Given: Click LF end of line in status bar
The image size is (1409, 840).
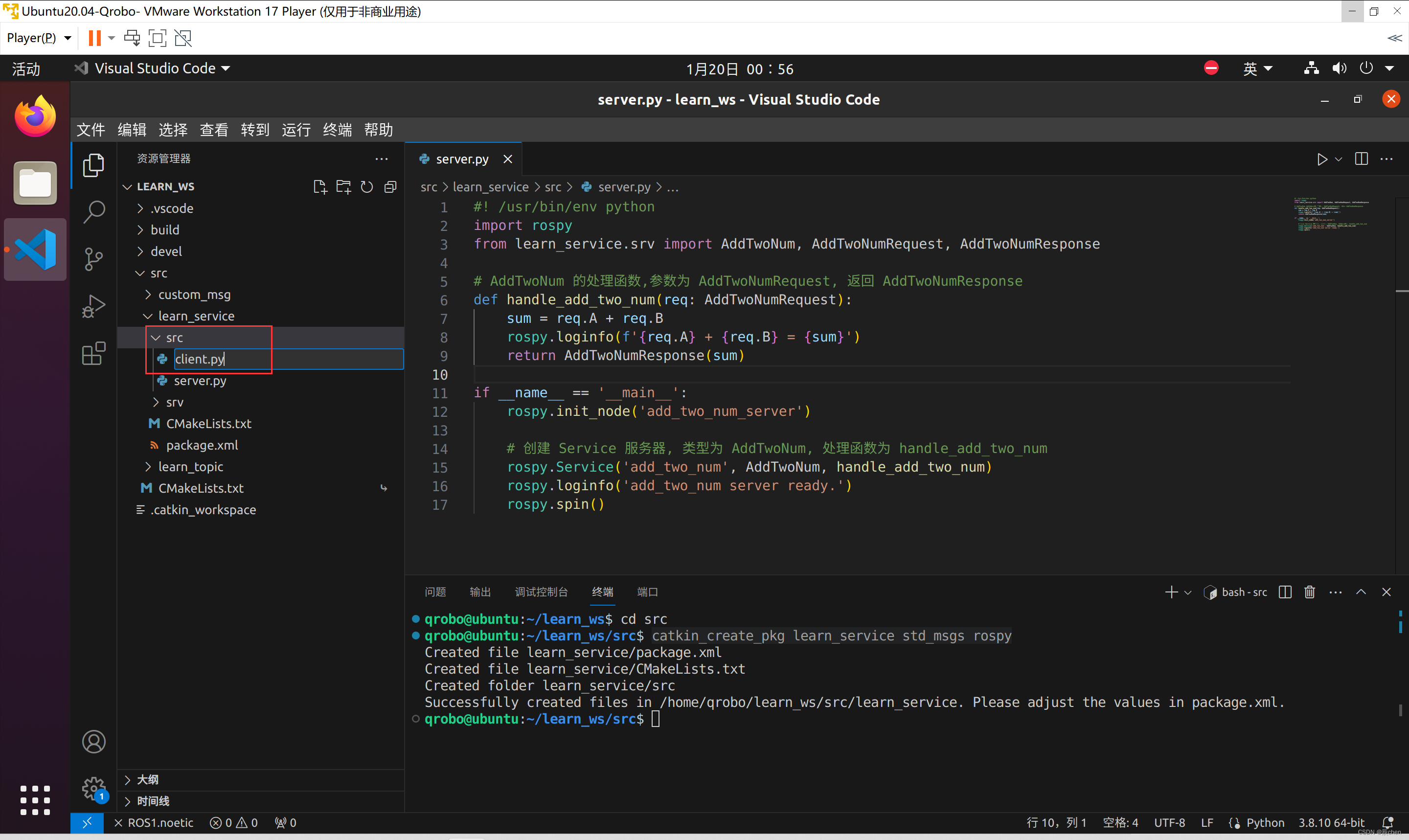Looking at the screenshot, I should point(1207,822).
